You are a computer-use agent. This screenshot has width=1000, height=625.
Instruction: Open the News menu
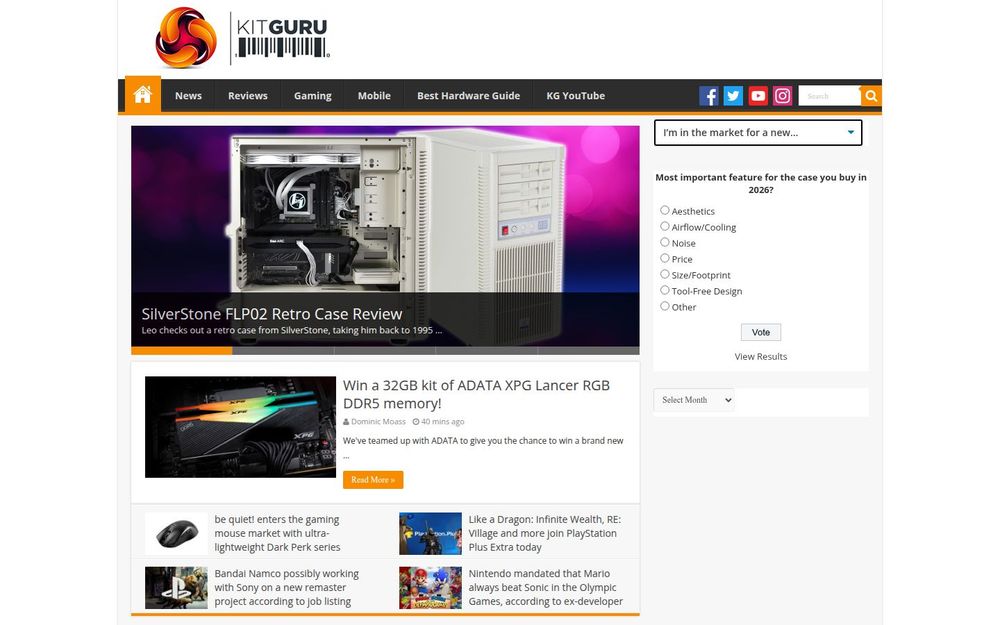click(188, 96)
